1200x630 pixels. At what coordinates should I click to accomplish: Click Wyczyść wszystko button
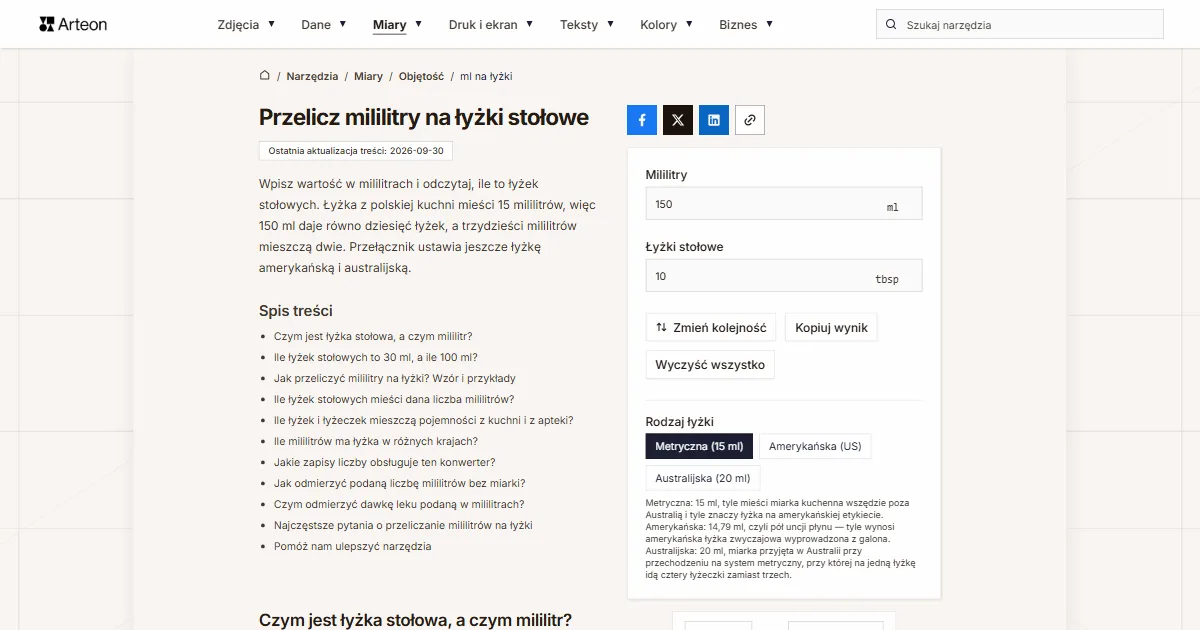(710, 365)
